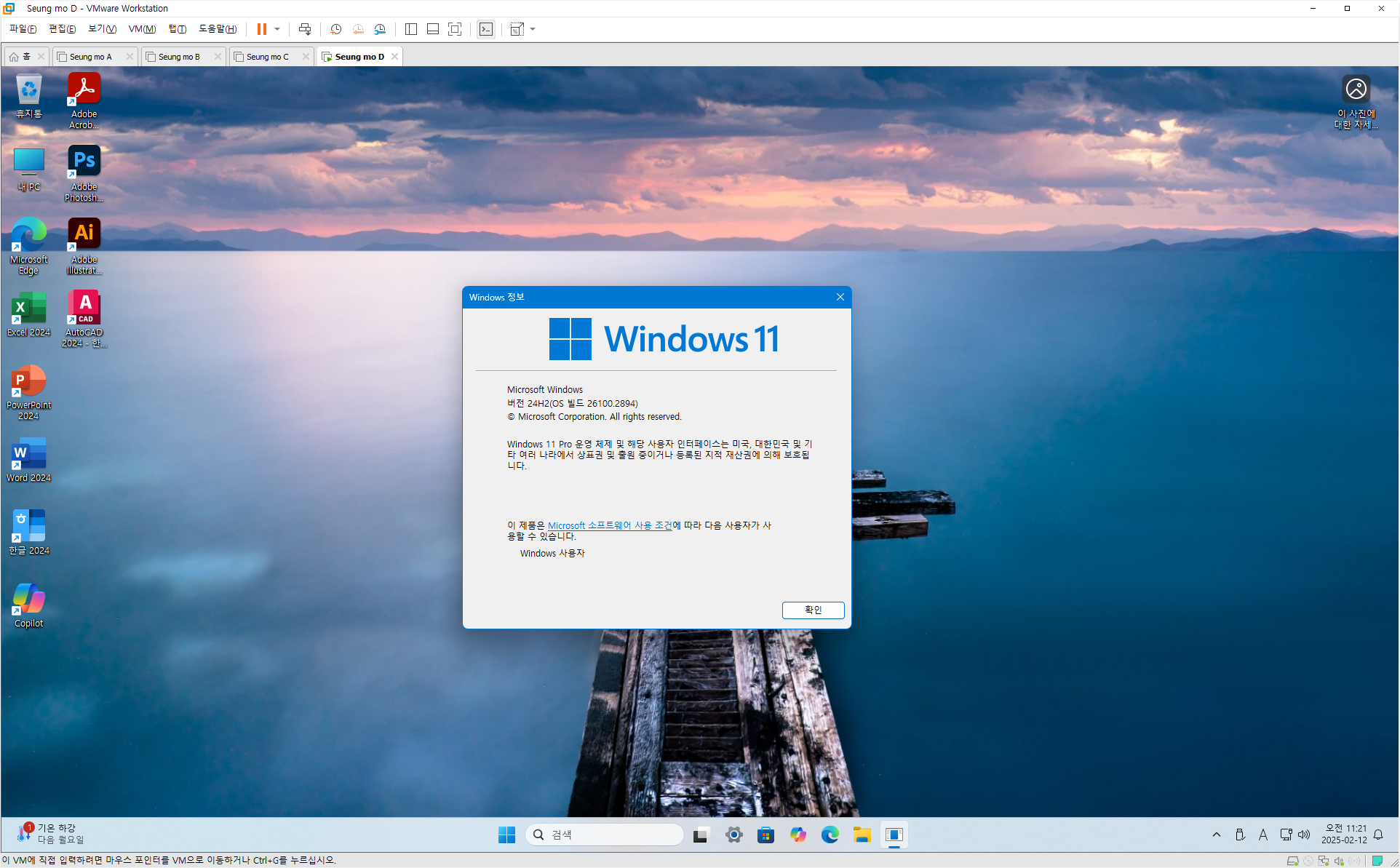Image resolution: width=1400 pixels, height=868 pixels.
Task: Open Microsoft Store from the taskbar
Action: point(765,835)
